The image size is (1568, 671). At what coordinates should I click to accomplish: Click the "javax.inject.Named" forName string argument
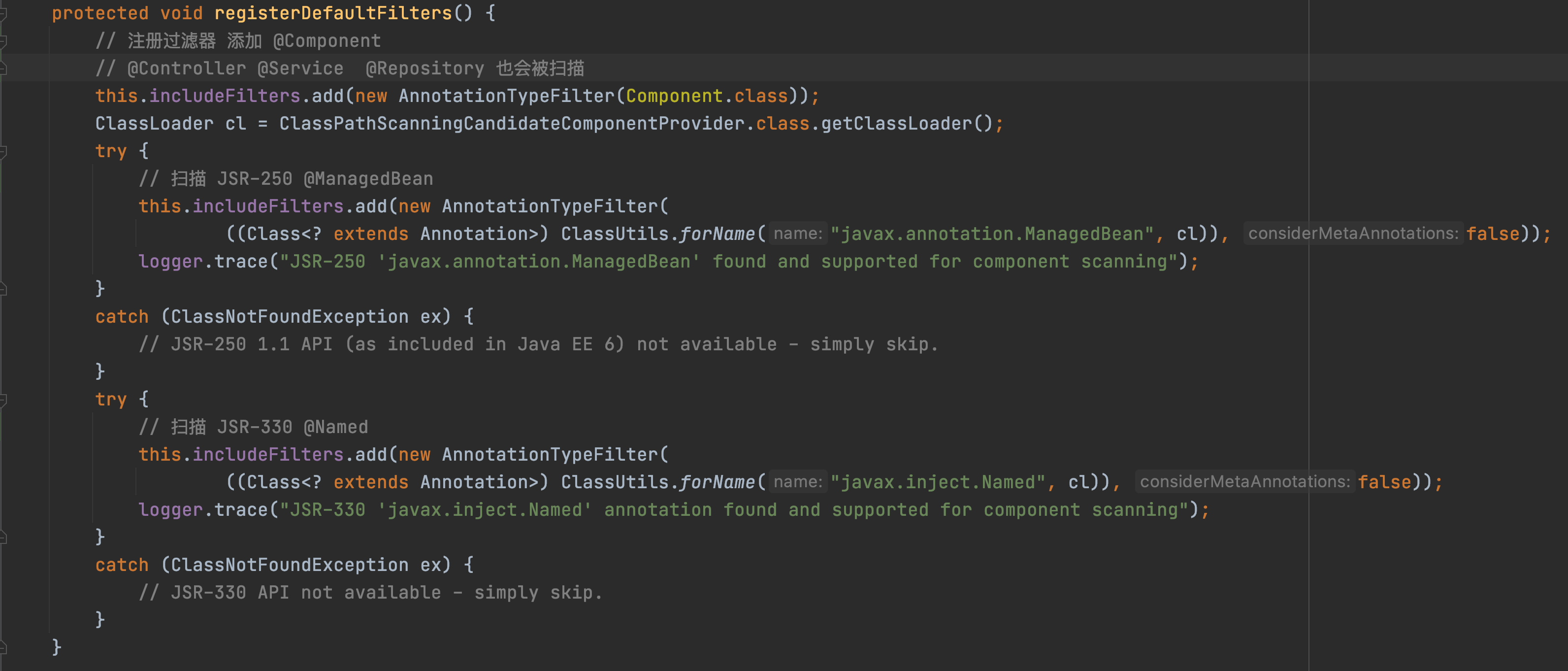pos(938,482)
